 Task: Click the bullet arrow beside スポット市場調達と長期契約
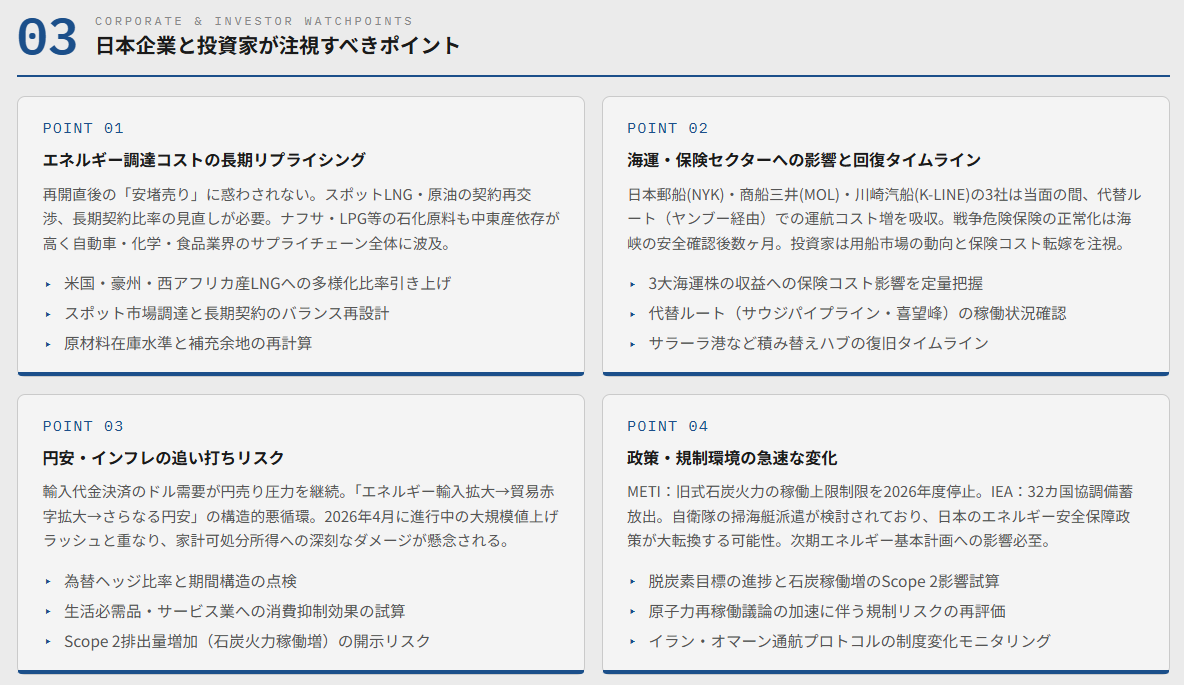(x=47, y=314)
